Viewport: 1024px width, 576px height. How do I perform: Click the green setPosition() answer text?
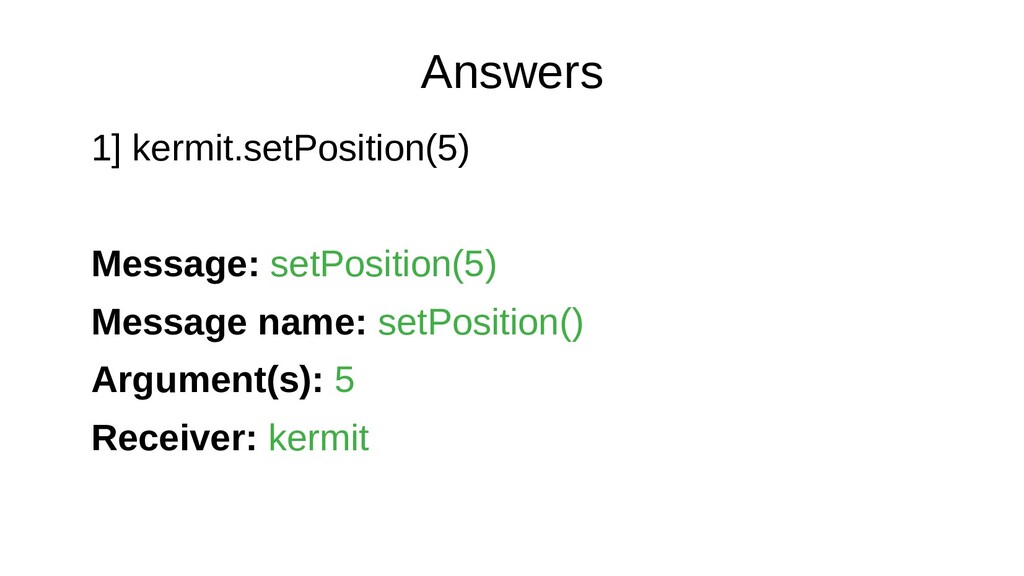481,323
